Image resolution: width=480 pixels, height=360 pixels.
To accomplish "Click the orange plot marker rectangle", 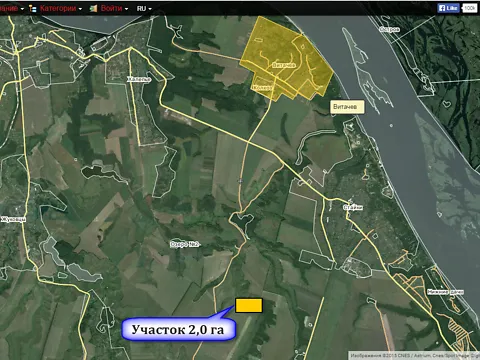I will [x=249, y=305].
